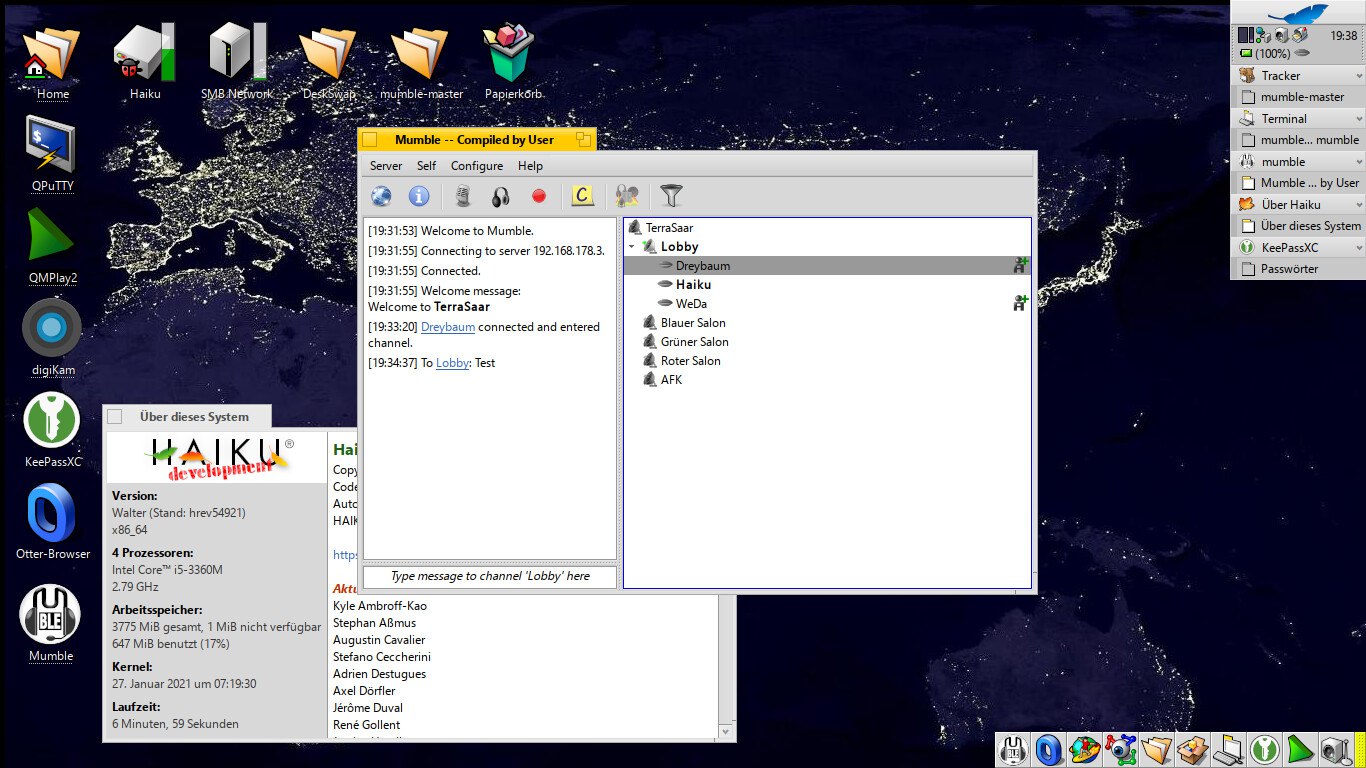This screenshot has width=1366, height=768.
Task: Click the network status tray icon
Action: pos(1263,35)
